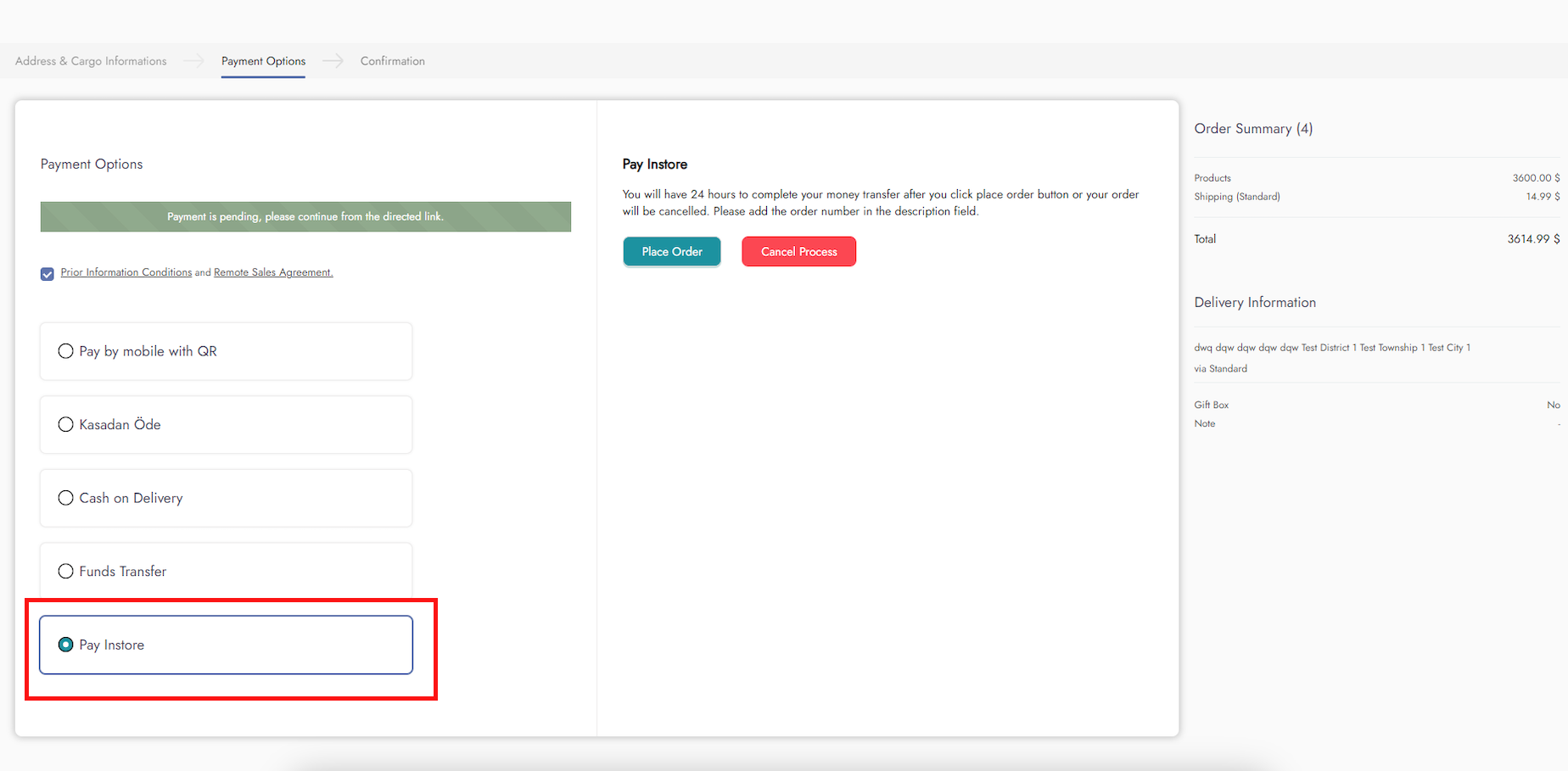Open the Remote Sales Agreement link

point(273,272)
